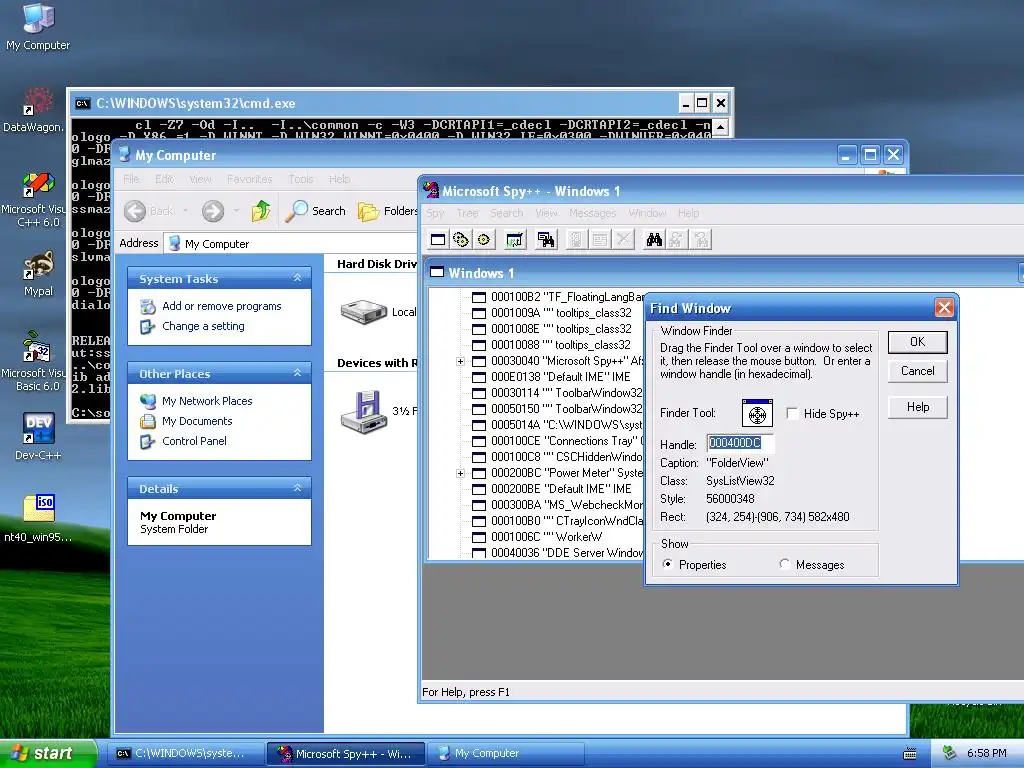Click the Finder Tool crosshair icon
This screenshot has height=768, width=1024.
pos(758,413)
